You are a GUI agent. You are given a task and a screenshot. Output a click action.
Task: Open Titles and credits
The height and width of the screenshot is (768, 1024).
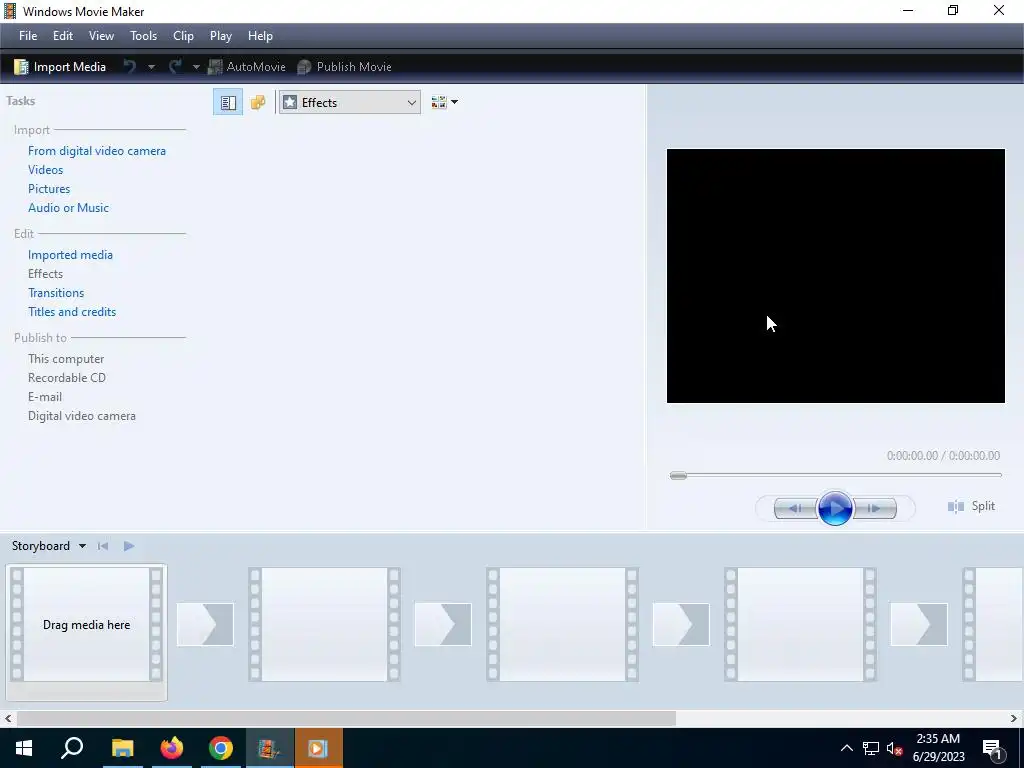[72, 312]
